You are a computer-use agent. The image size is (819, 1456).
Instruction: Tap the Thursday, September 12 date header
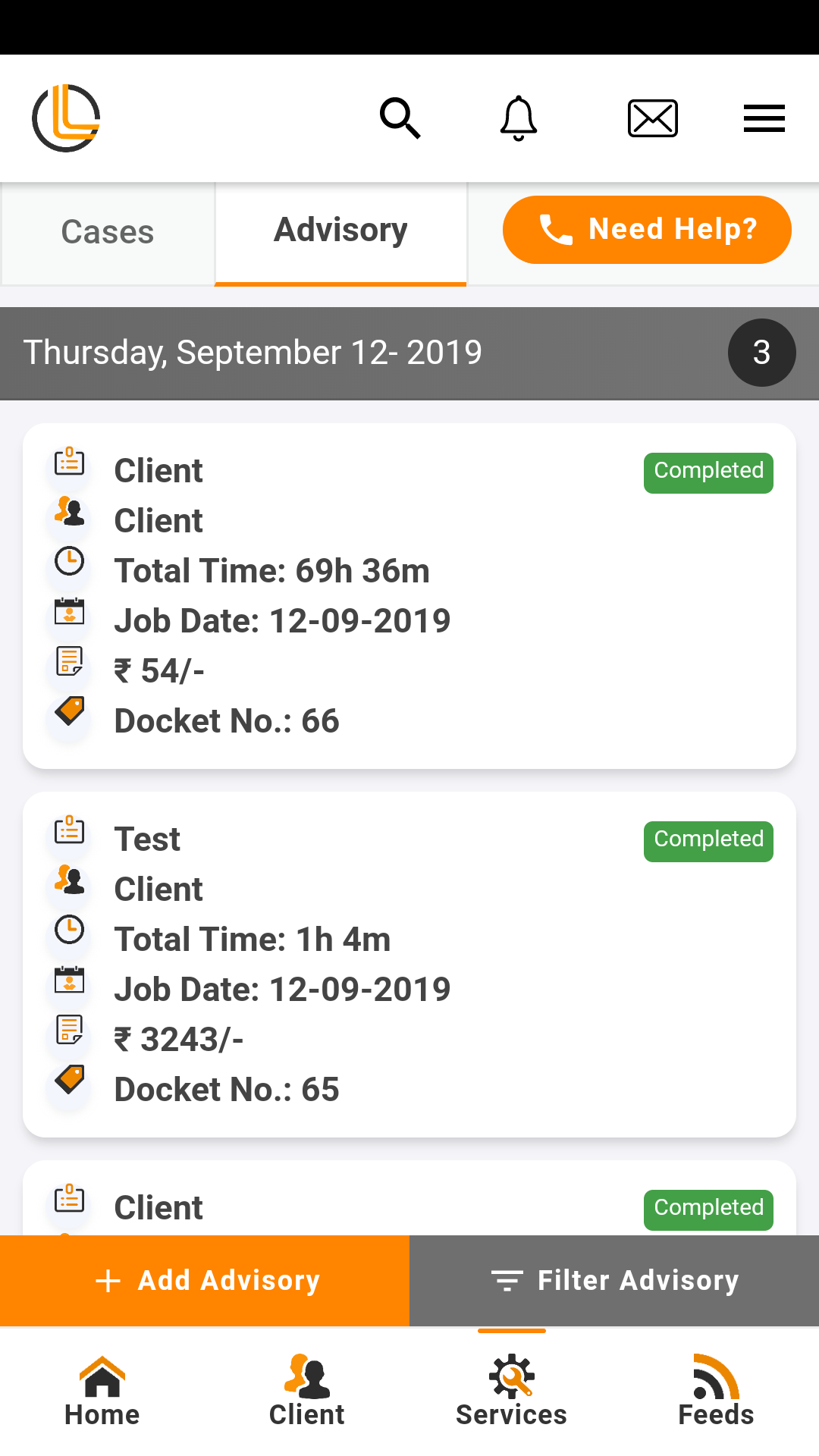(x=253, y=353)
